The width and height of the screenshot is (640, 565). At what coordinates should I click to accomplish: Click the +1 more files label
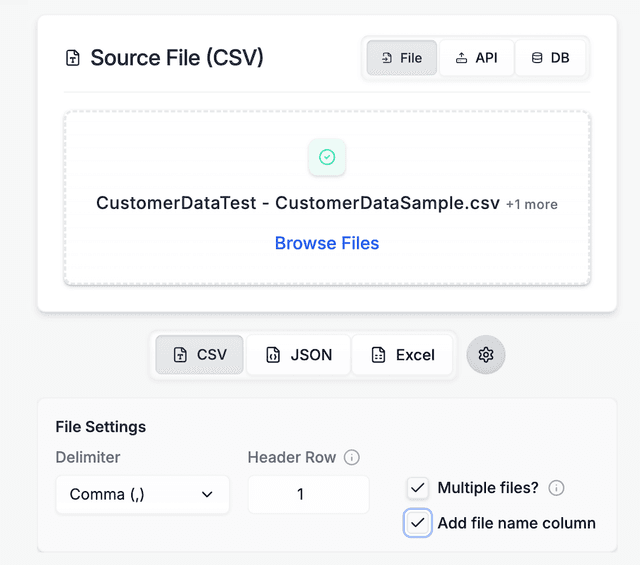pos(532,204)
